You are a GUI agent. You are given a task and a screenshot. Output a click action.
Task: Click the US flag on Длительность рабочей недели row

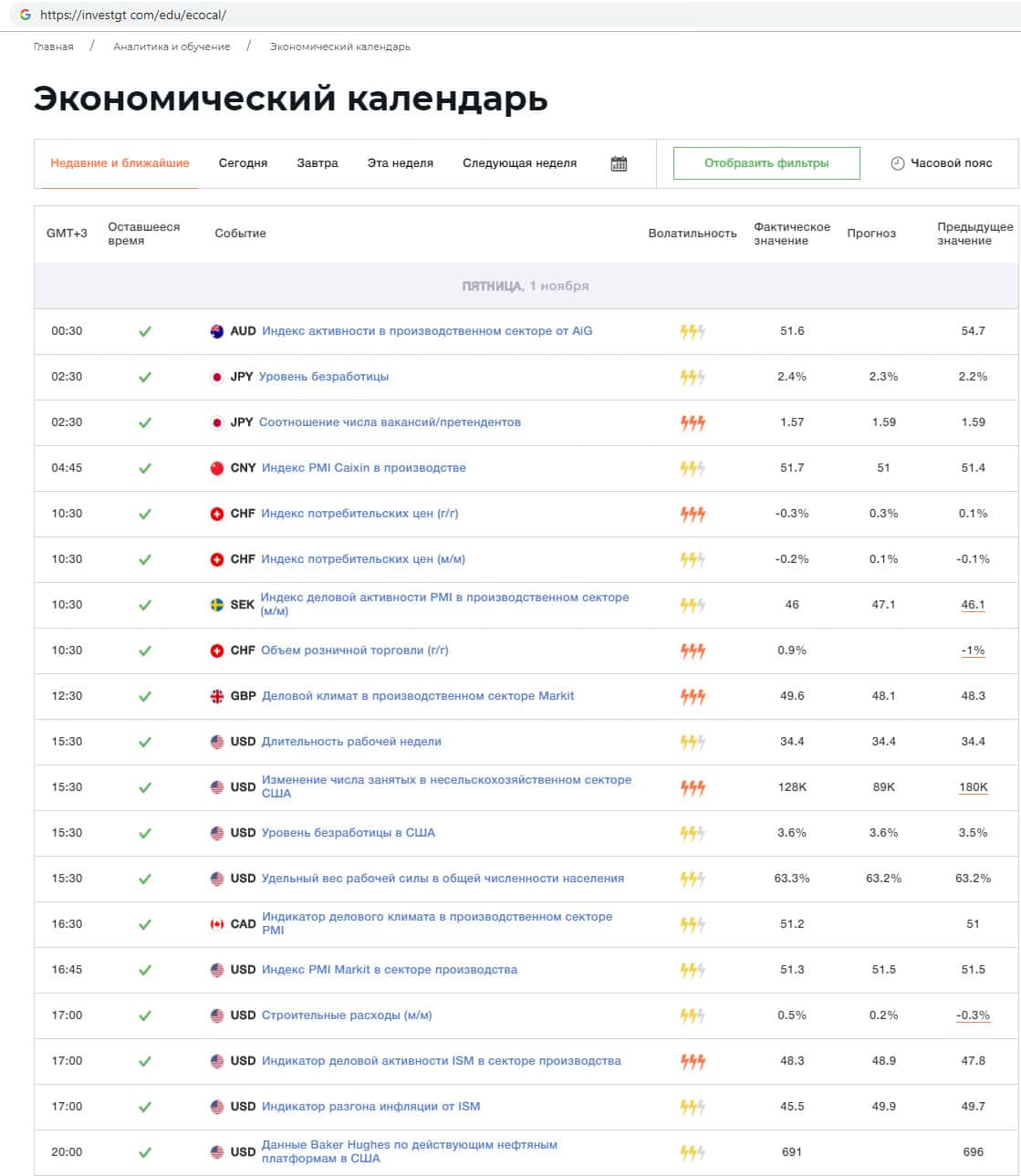pyautogui.click(x=217, y=742)
